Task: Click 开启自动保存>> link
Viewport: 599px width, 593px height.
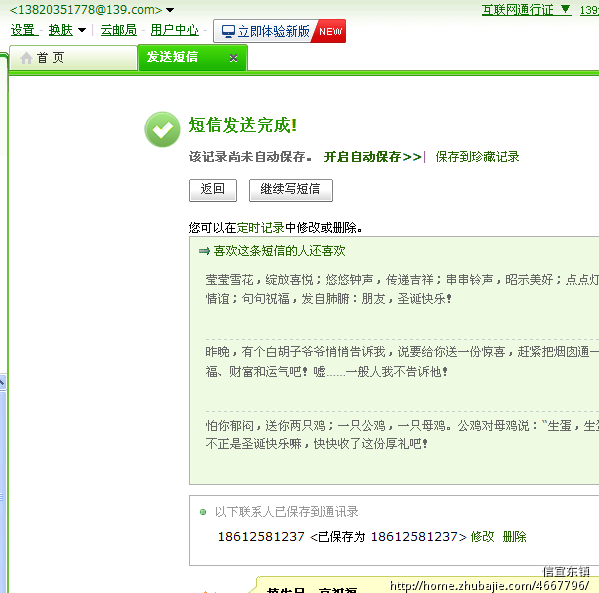Action: [372, 157]
